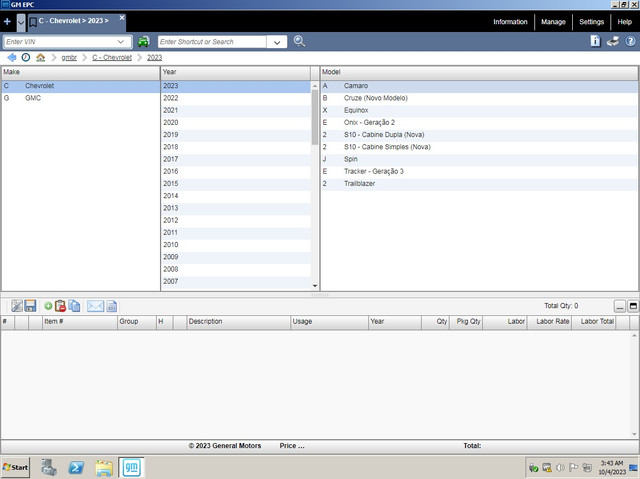Screen dimensions: 640x479
Task: Save the parts list with the floppy disk icon
Action: (30, 306)
